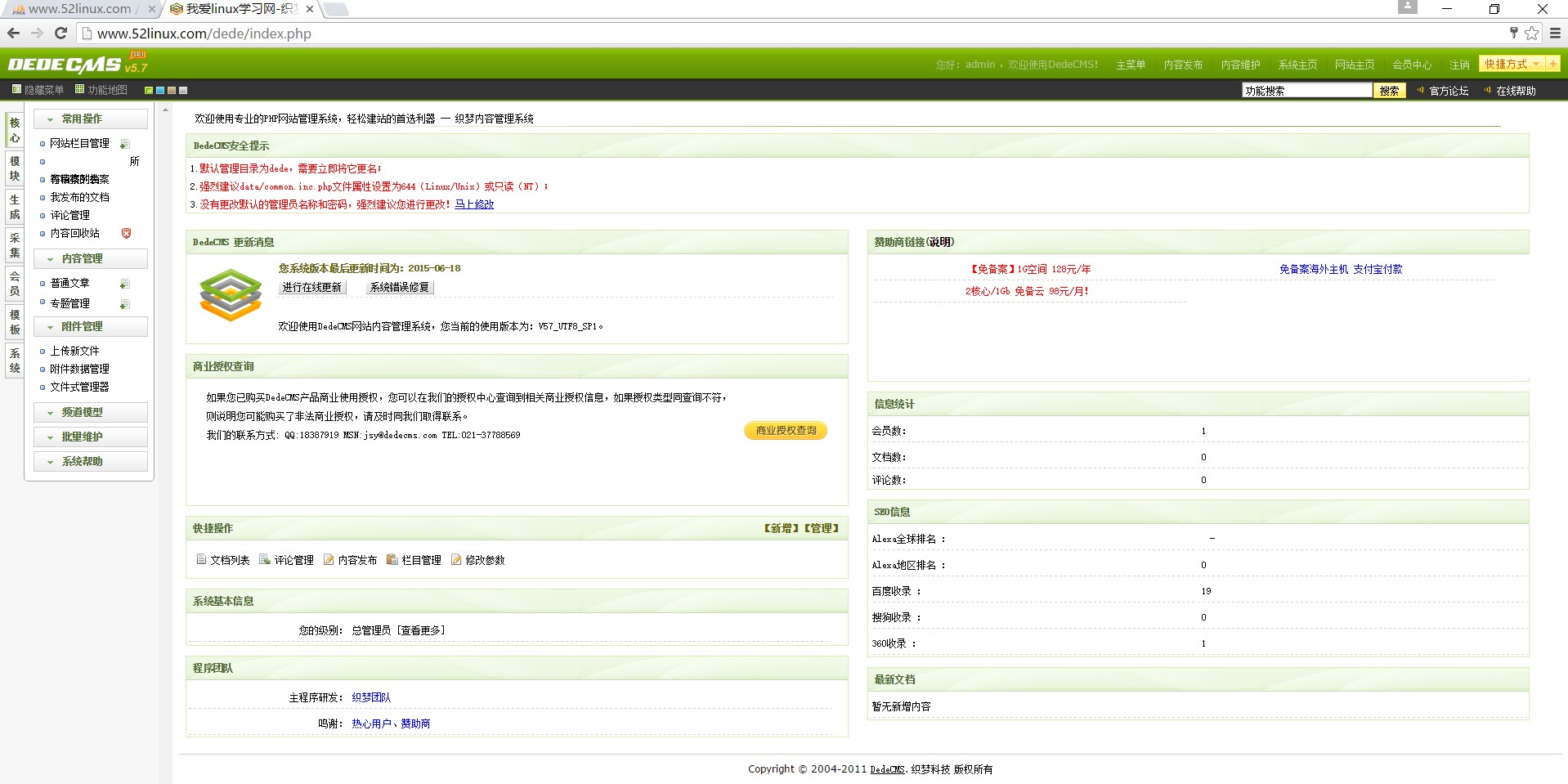The height and width of the screenshot is (784, 1568).
Task: Click the 内容发布 shortcut icon
Action: [x=329, y=560]
